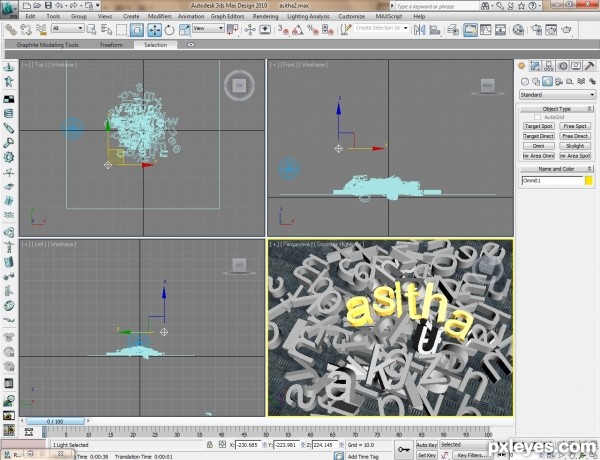600x460 pixels.
Task: Toggle the 3D Snaps button
Action: (x=283, y=29)
